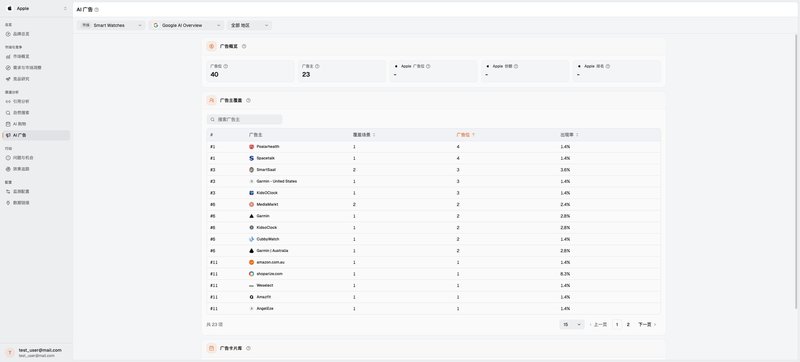Click the info icon beside 广告概览 heading
The image size is (800, 362).
[x=244, y=46]
